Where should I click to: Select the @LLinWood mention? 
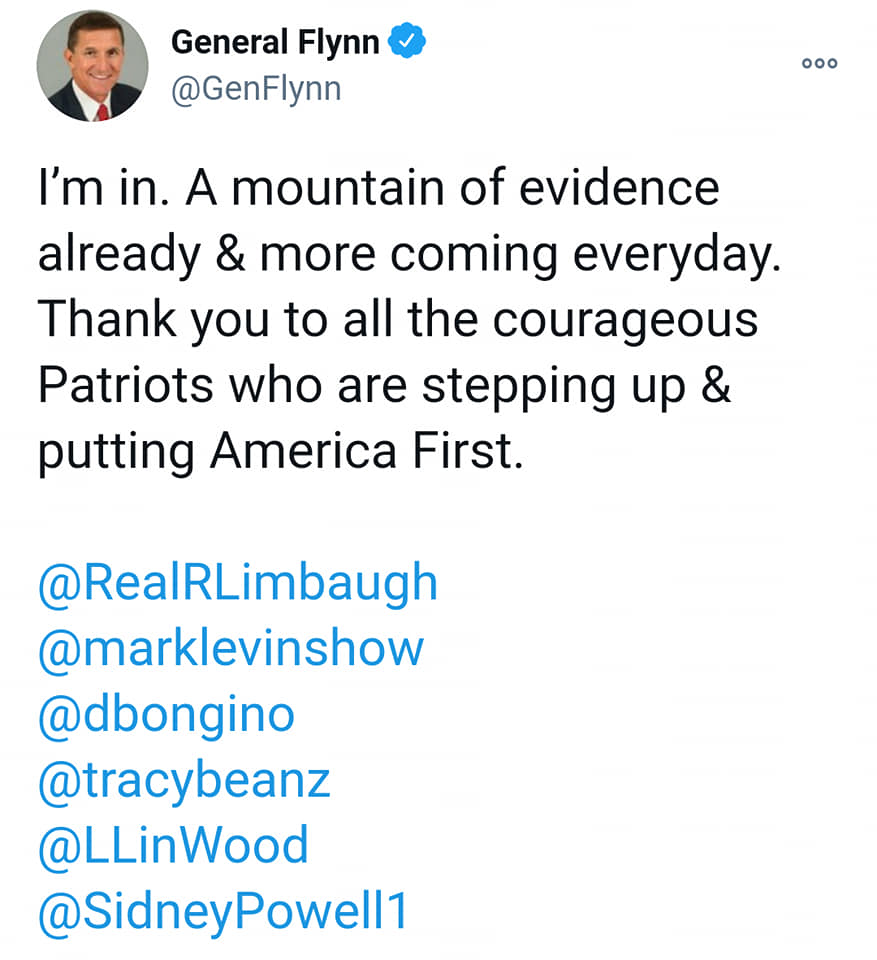pos(173,846)
